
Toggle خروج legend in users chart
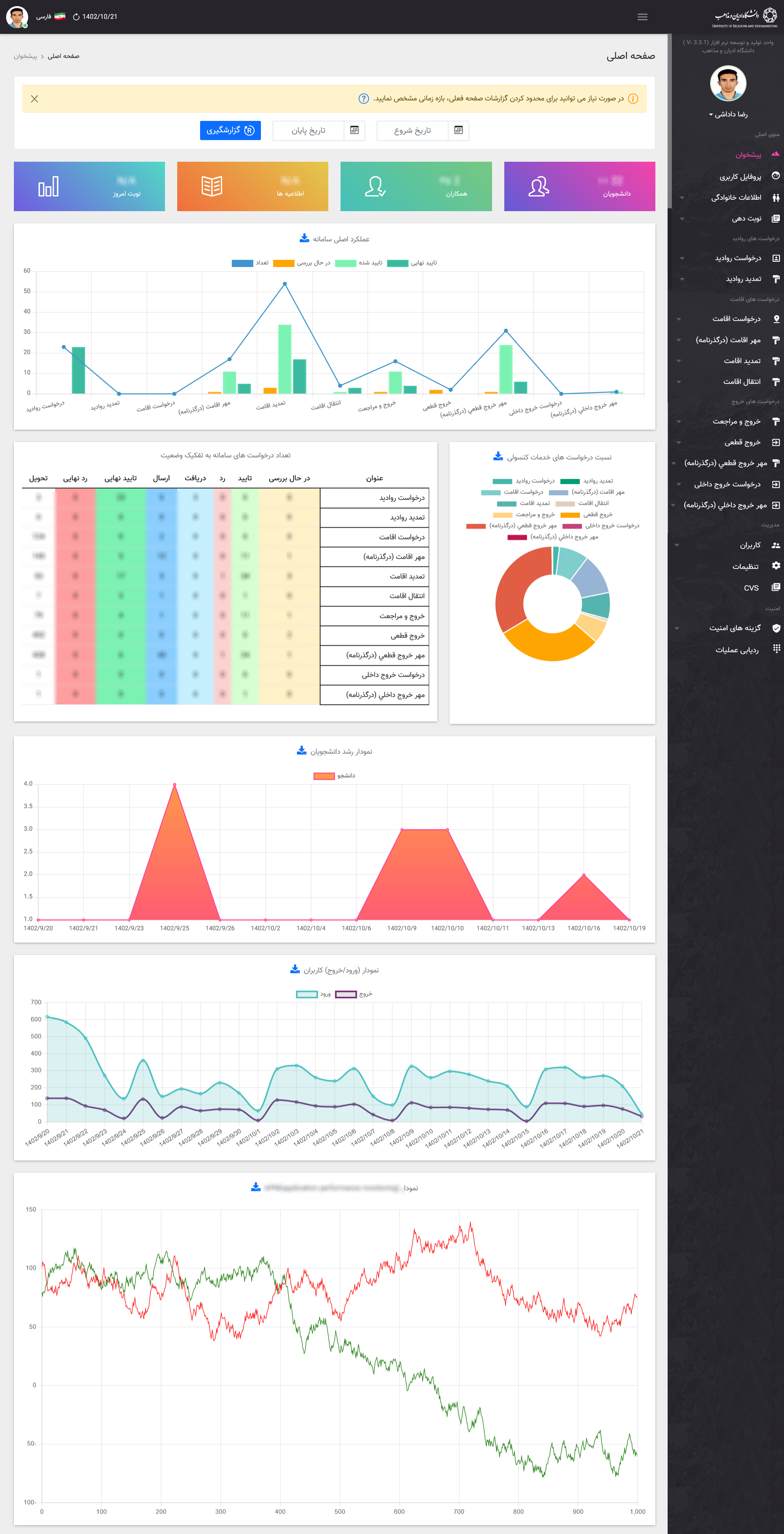(x=354, y=994)
